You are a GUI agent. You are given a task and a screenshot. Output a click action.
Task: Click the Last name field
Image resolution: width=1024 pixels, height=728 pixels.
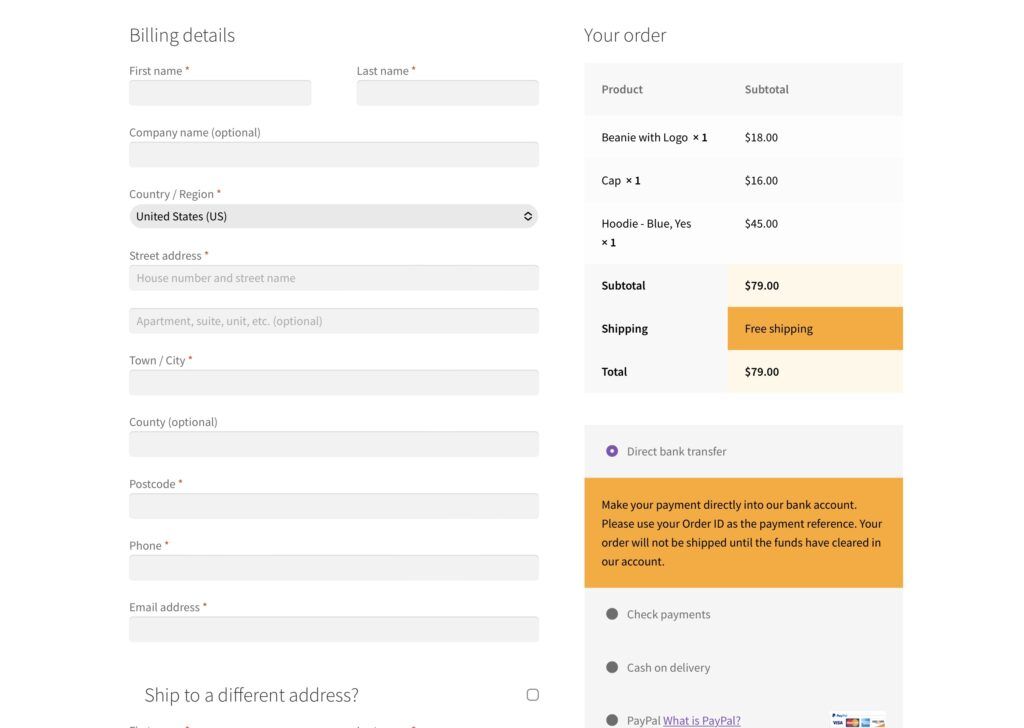click(447, 92)
